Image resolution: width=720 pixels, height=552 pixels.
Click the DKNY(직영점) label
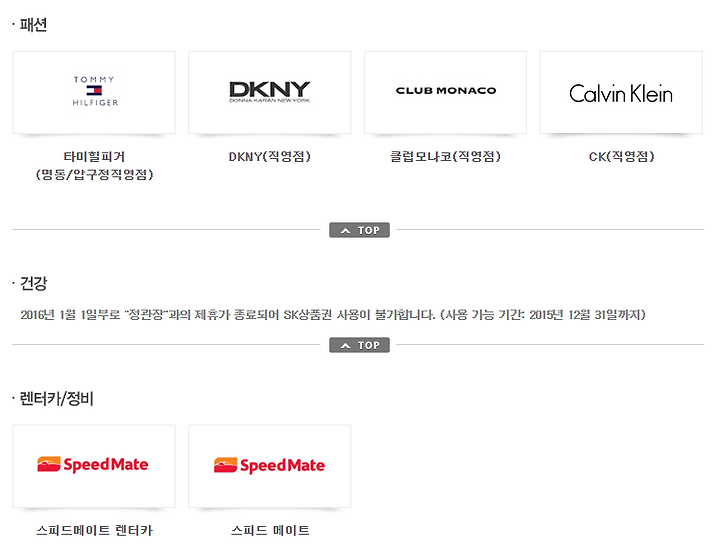(270, 157)
